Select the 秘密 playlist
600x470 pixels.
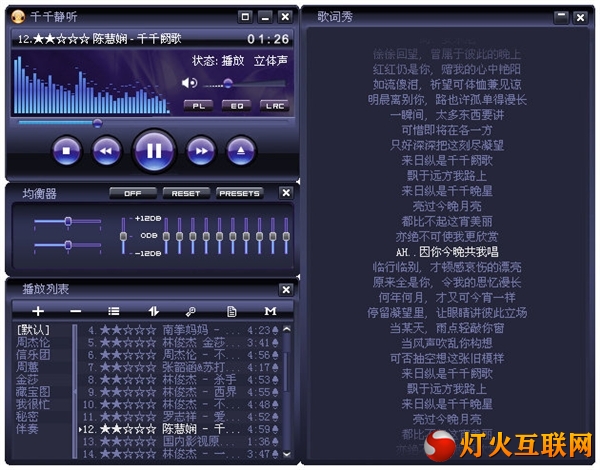click(x=27, y=416)
